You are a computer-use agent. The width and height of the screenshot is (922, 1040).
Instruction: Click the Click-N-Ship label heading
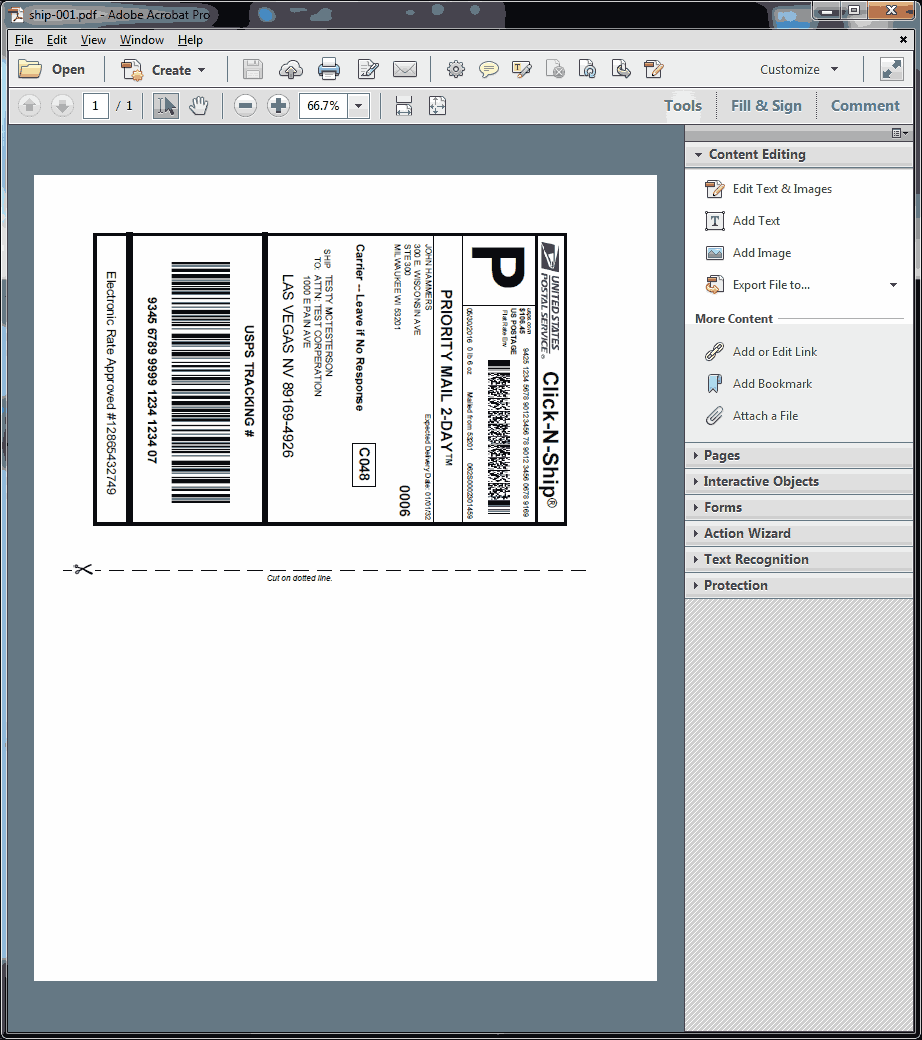click(x=551, y=440)
